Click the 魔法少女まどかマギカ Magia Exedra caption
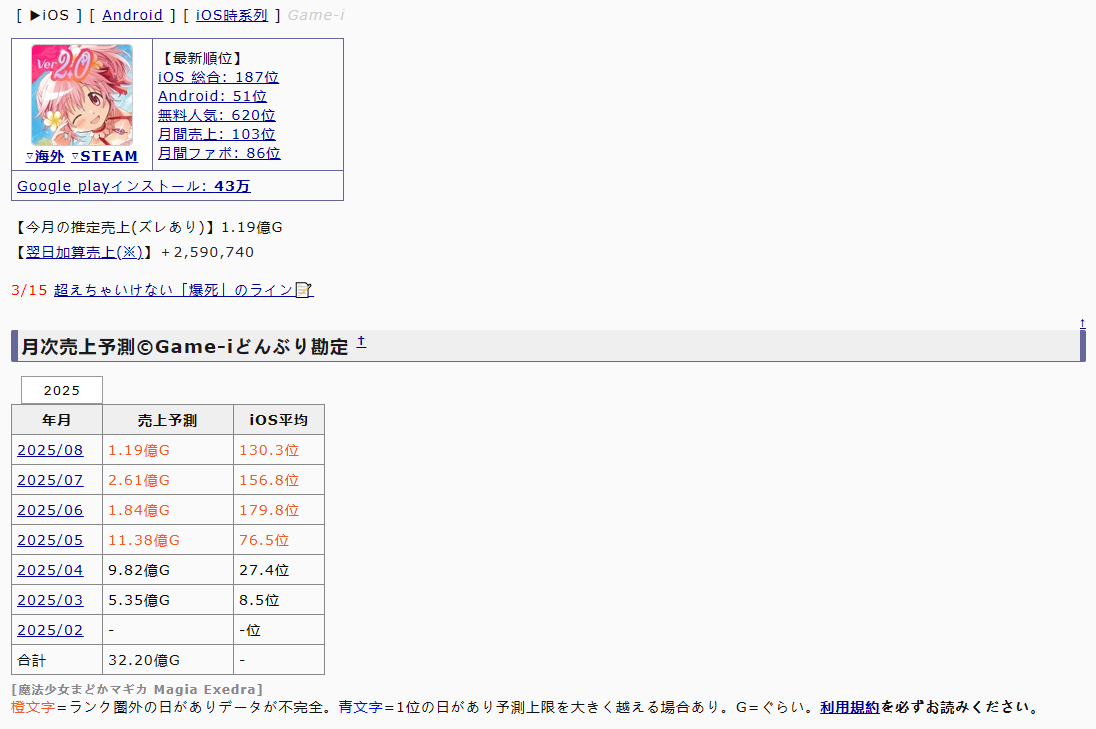This screenshot has height=729, width=1096. click(x=137, y=689)
